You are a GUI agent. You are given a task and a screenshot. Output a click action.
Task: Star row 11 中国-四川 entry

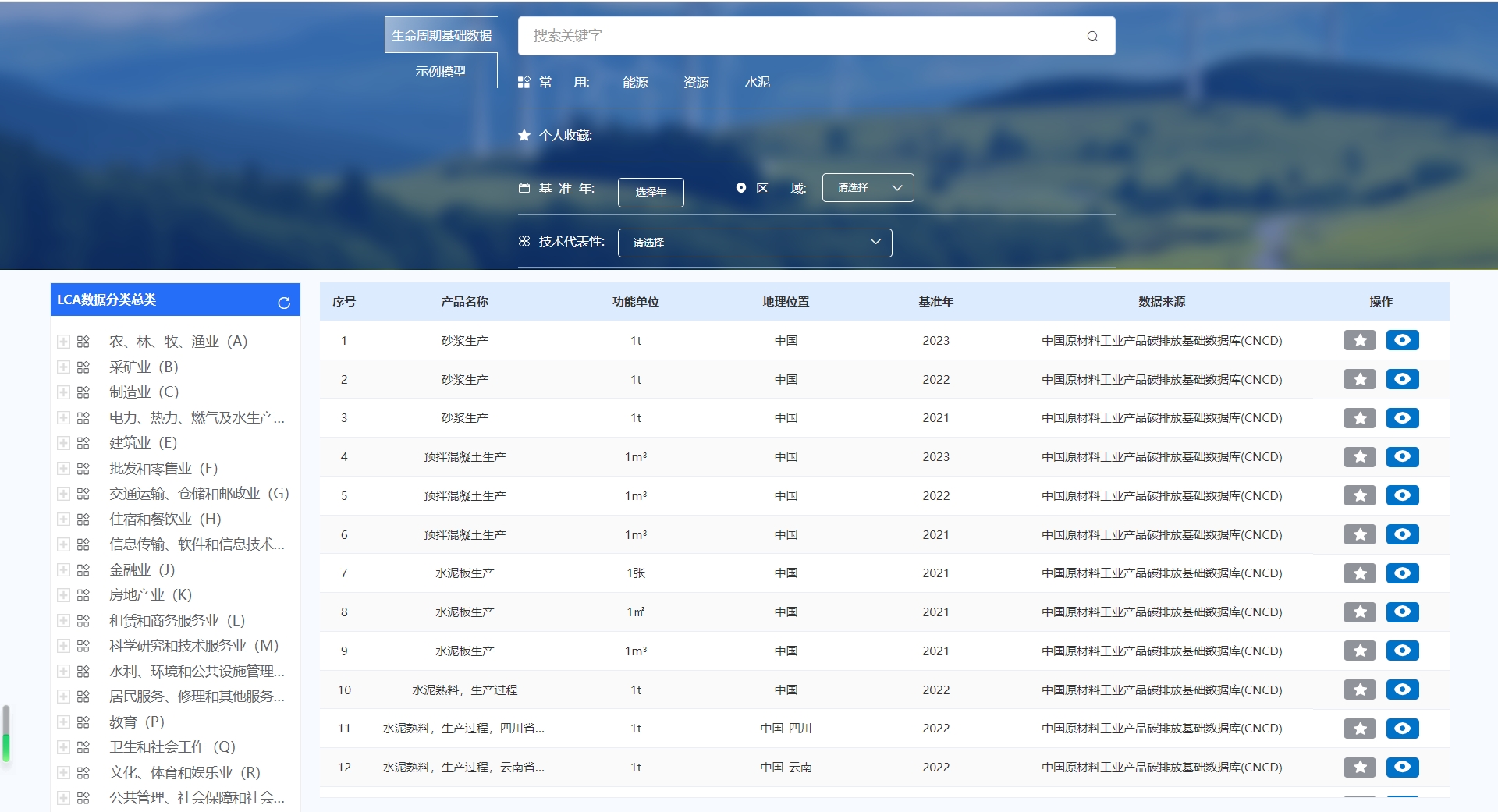1360,729
